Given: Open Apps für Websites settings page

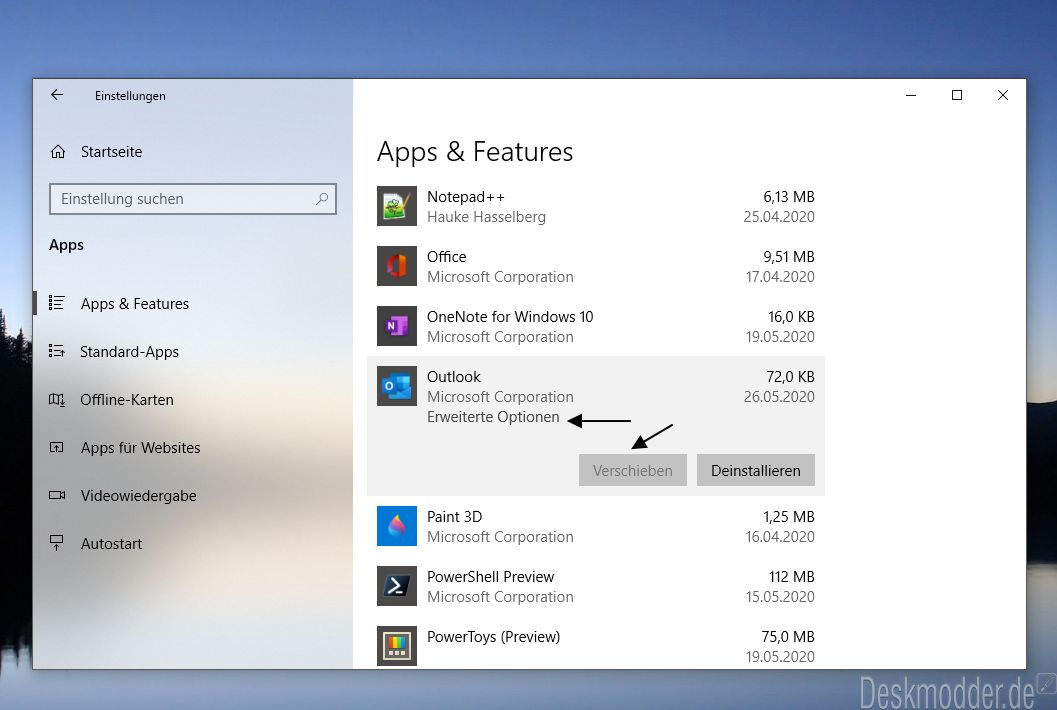Looking at the screenshot, I should pos(140,448).
